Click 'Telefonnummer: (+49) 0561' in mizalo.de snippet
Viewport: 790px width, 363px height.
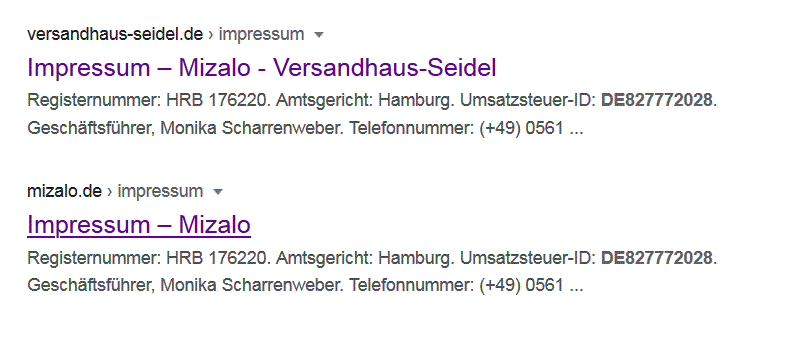(456, 285)
